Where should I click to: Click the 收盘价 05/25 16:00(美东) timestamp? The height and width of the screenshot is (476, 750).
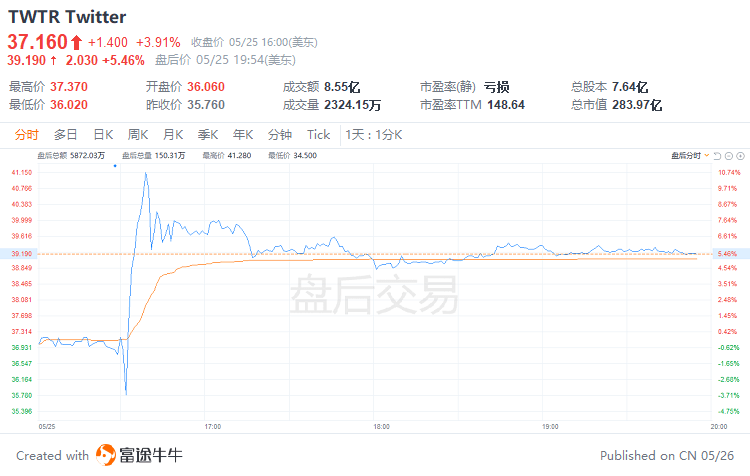coord(254,43)
